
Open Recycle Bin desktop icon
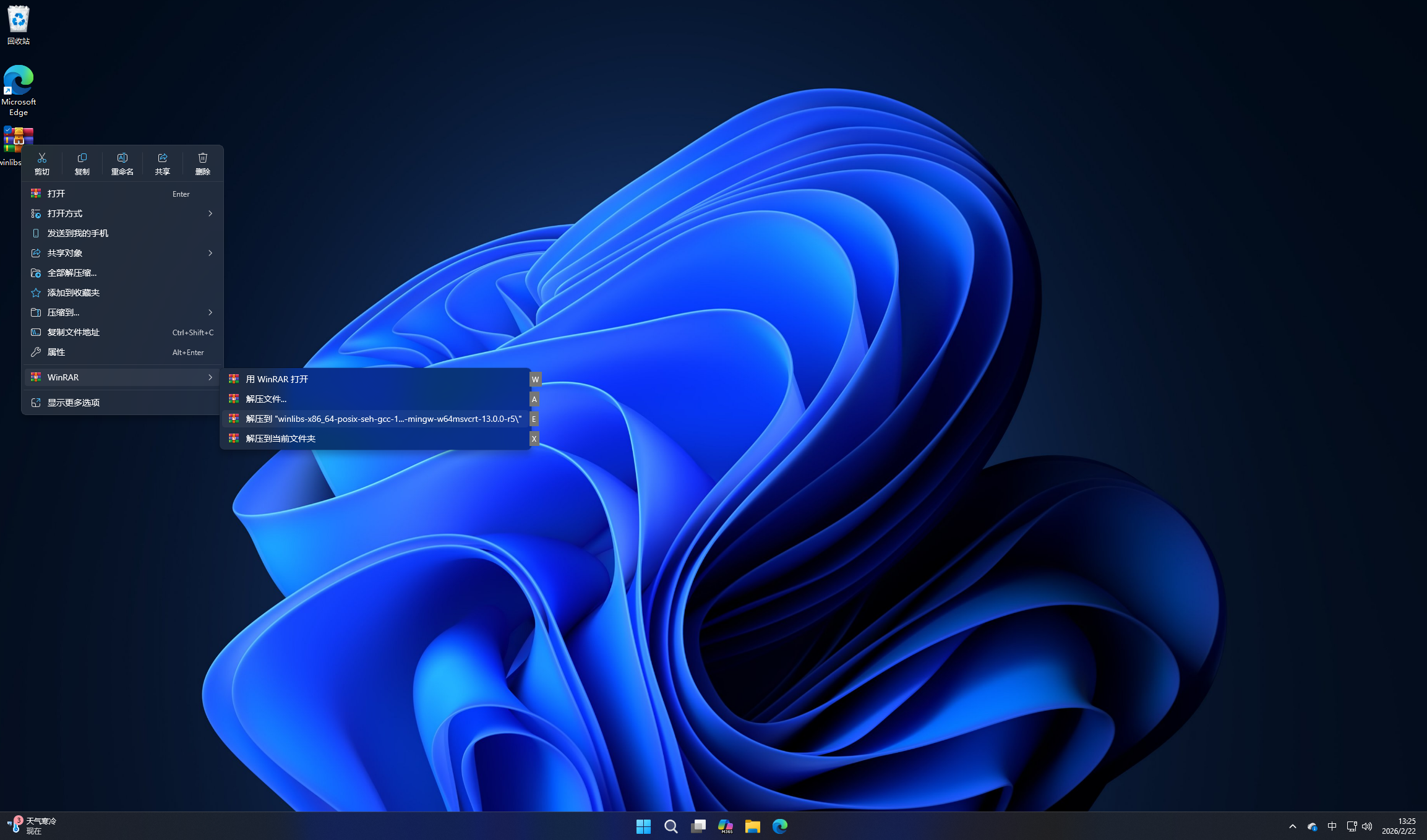click(19, 25)
